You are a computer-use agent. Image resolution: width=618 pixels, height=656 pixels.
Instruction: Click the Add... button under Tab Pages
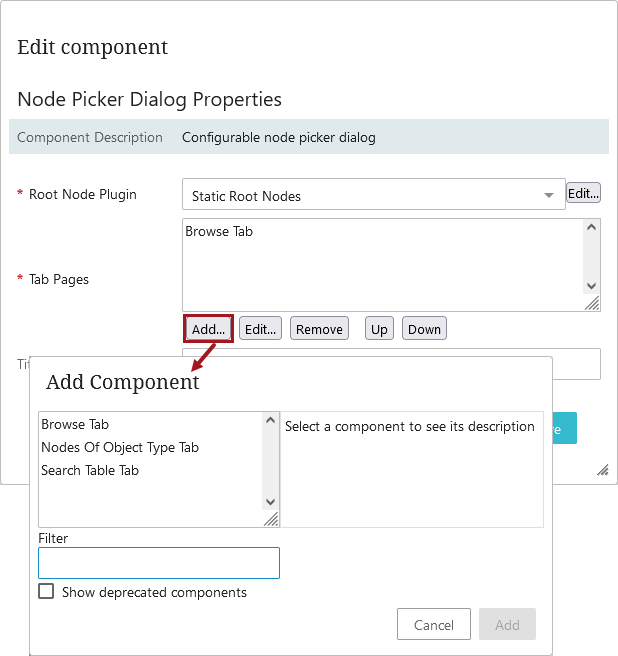(x=209, y=329)
